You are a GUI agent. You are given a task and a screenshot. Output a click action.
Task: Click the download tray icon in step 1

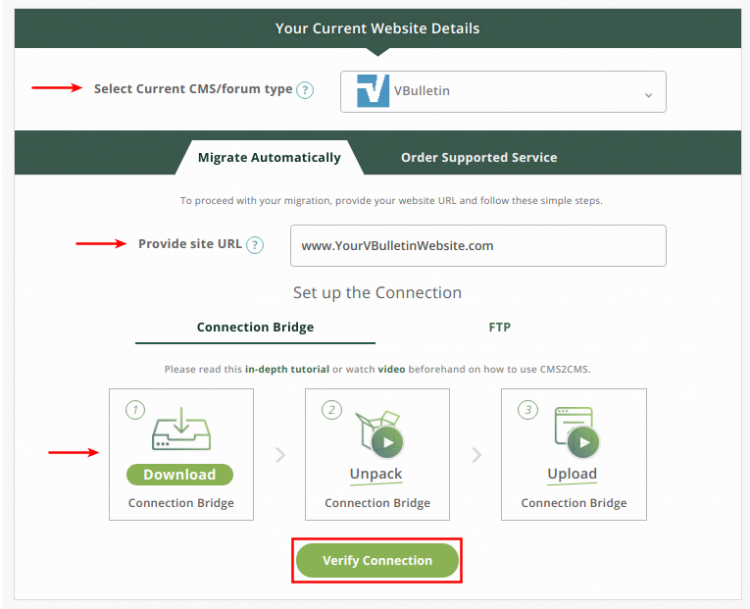click(x=181, y=429)
